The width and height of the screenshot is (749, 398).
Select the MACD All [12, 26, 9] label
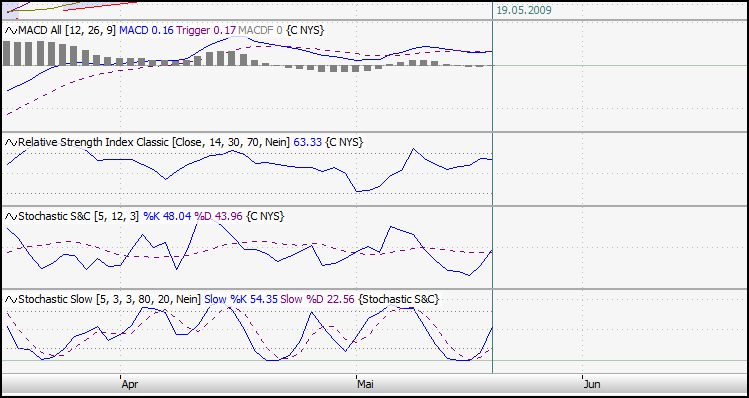coord(67,31)
